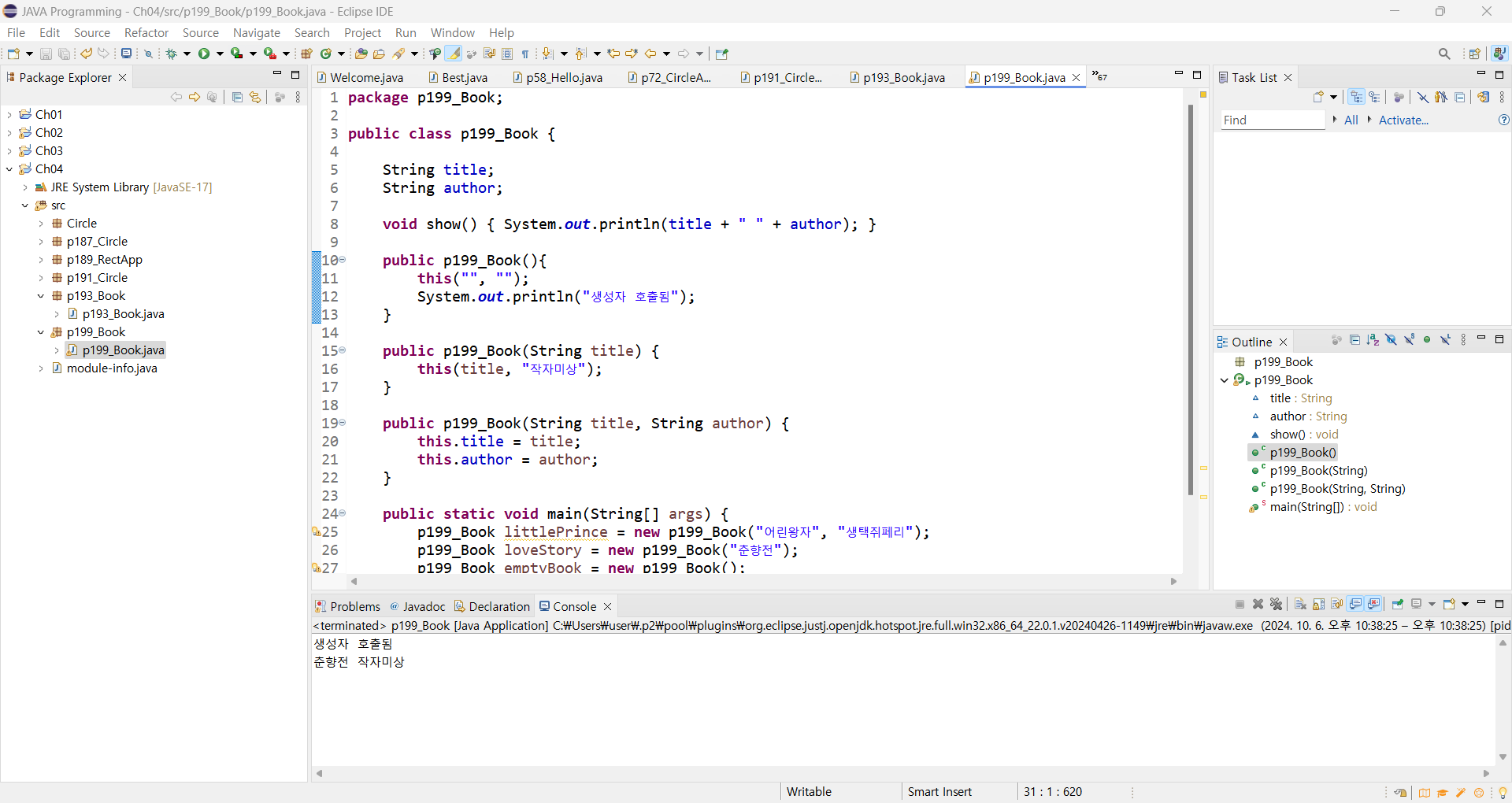
Task: Expand the p187_Circle package
Action: (41, 241)
